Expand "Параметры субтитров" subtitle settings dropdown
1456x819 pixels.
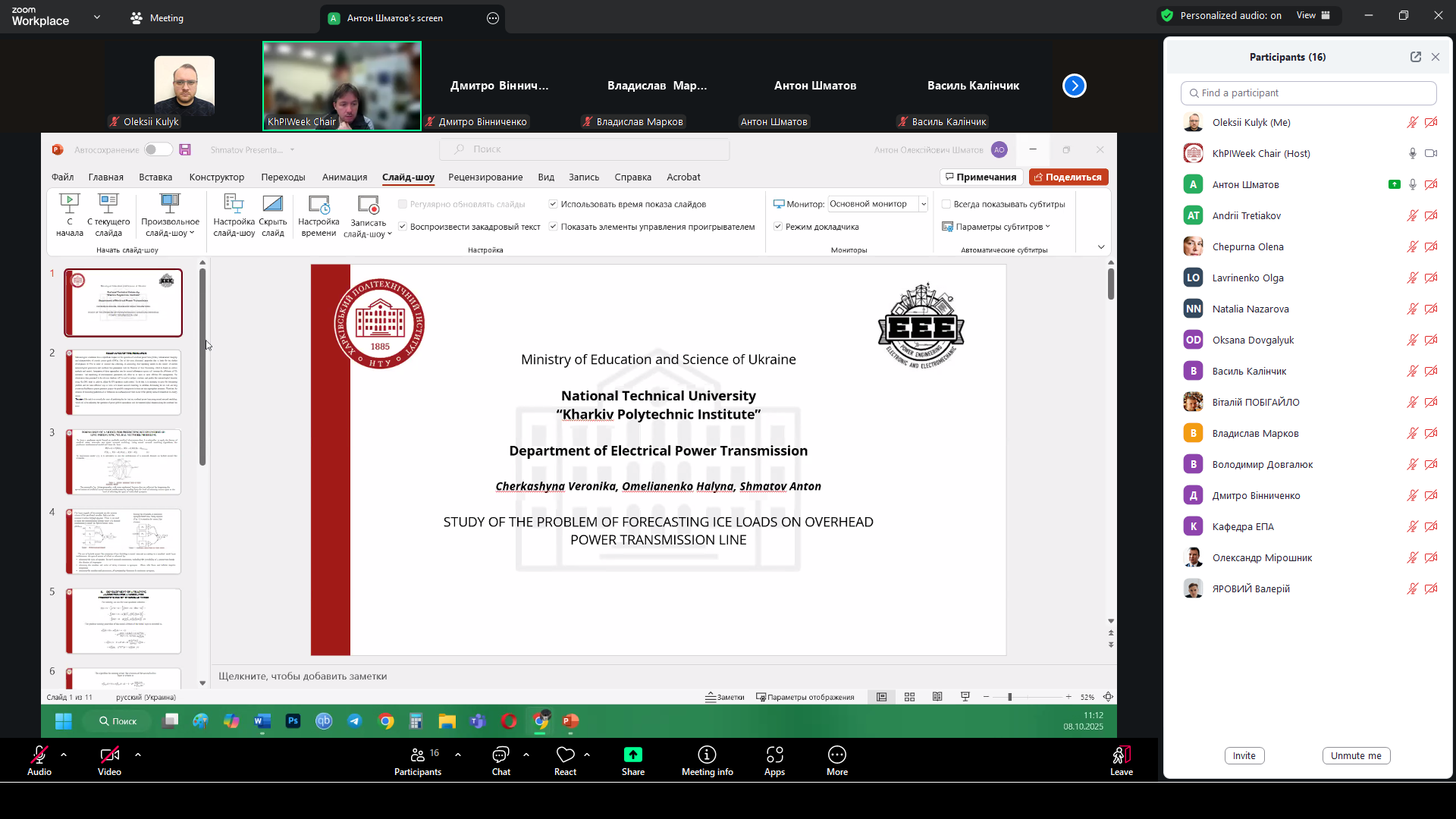[998, 226]
